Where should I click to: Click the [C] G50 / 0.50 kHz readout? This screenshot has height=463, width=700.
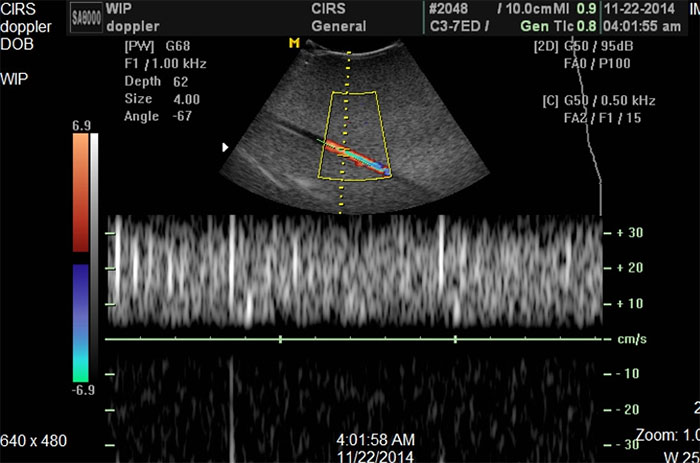[599, 100]
